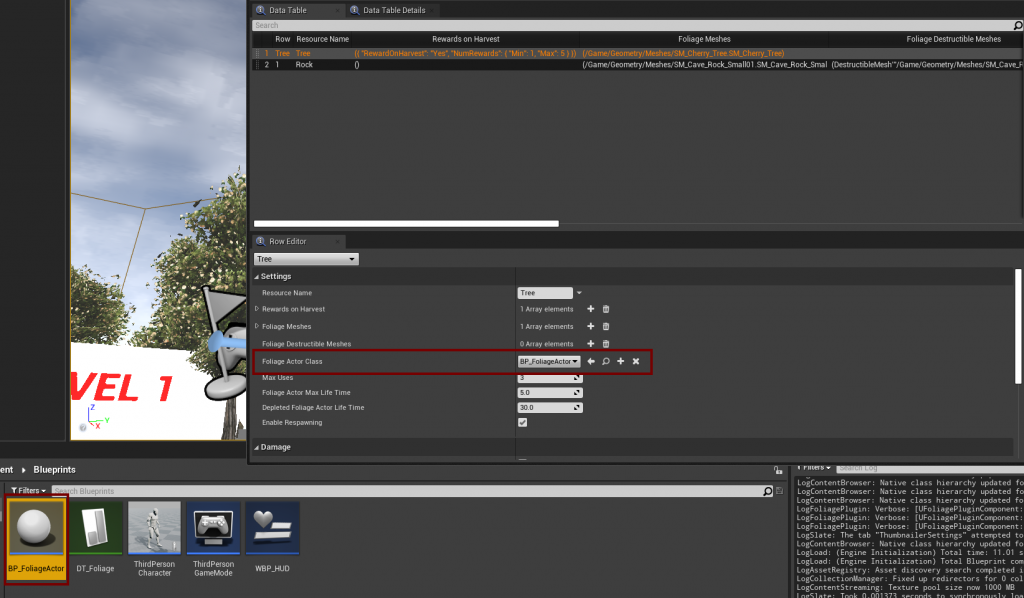Image resolution: width=1024 pixels, height=598 pixels.
Task: Select the DT_Foliage data table asset
Action: click(95, 539)
